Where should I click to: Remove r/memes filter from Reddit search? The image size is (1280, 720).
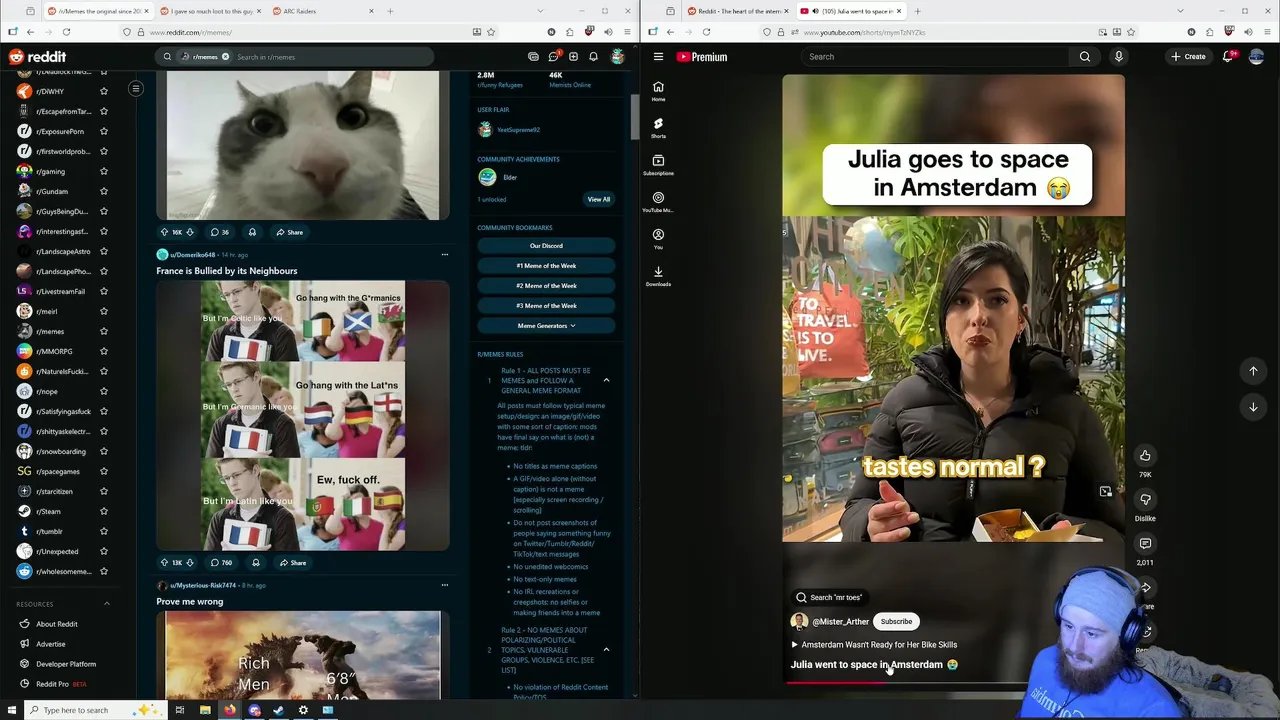[x=225, y=57]
